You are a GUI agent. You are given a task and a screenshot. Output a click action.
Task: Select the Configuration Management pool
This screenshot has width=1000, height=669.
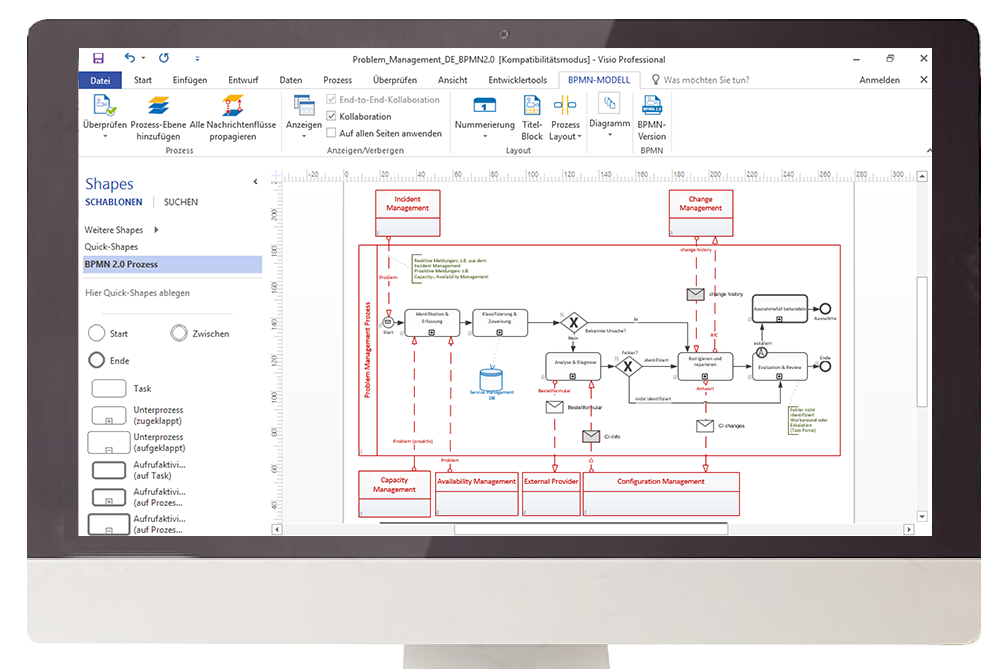(x=661, y=494)
